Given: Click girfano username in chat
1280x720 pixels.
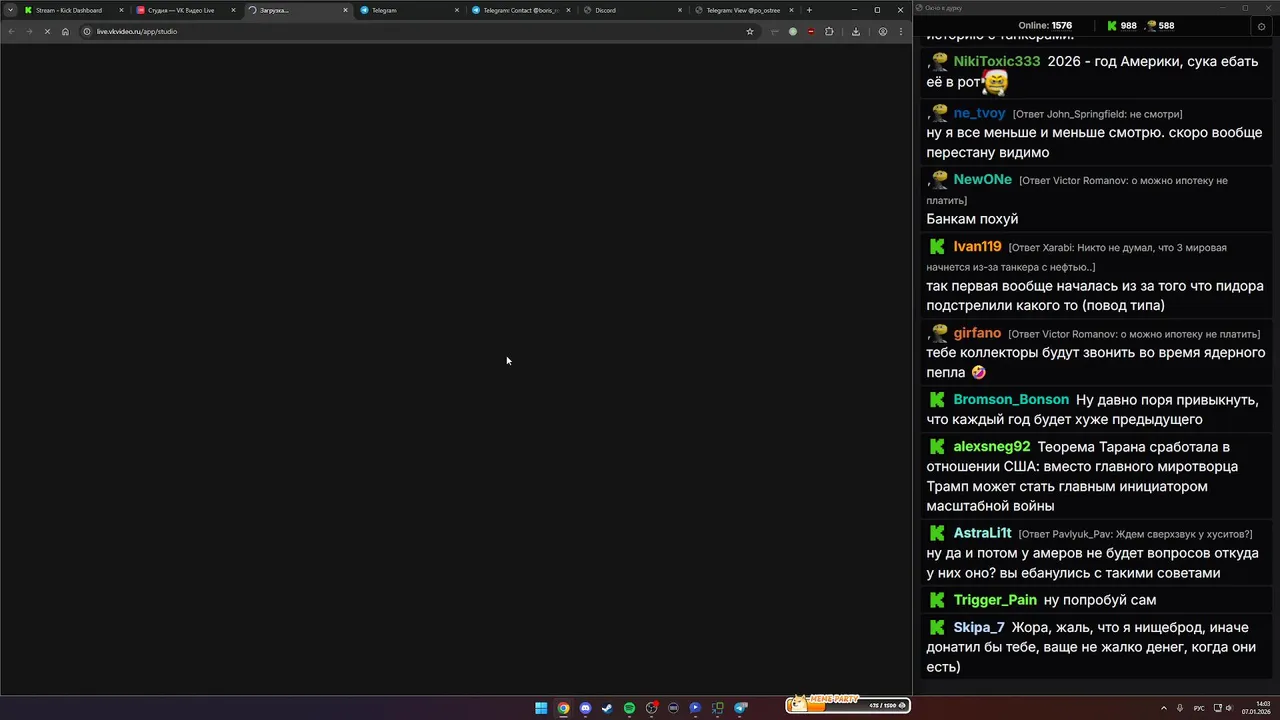Looking at the screenshot, I should 977,333.
